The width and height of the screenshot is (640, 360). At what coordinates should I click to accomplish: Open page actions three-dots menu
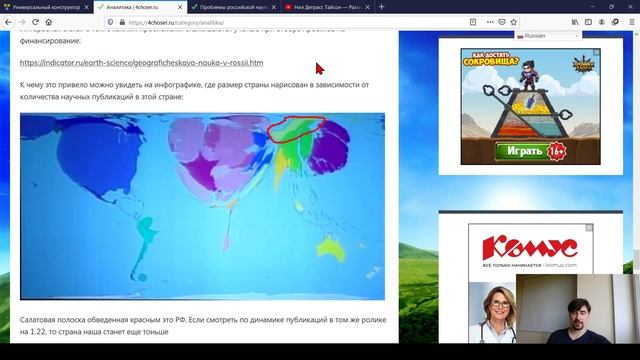click(490, 22)
